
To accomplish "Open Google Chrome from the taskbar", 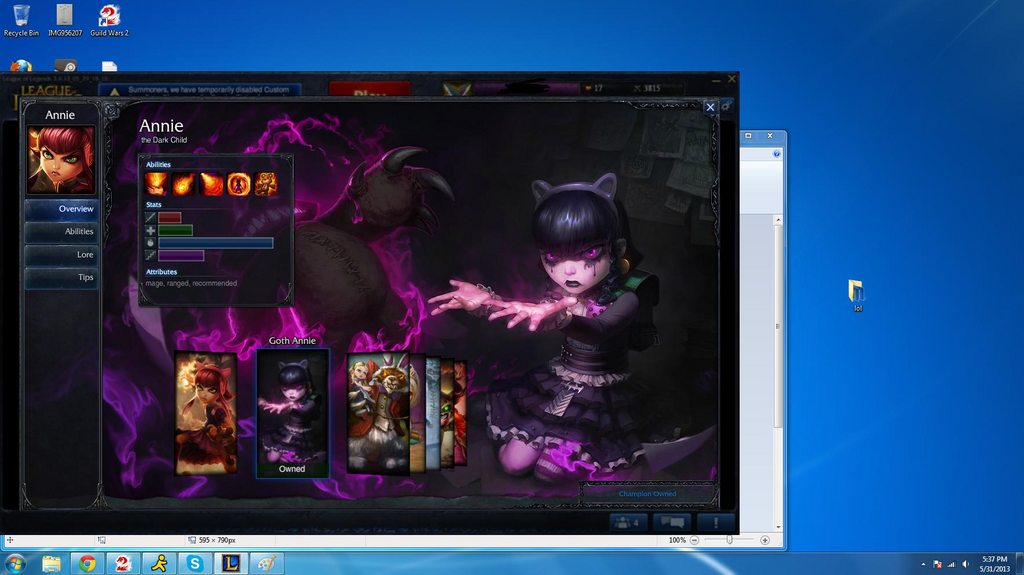I will pyautogui.click(x=87, y=563).
